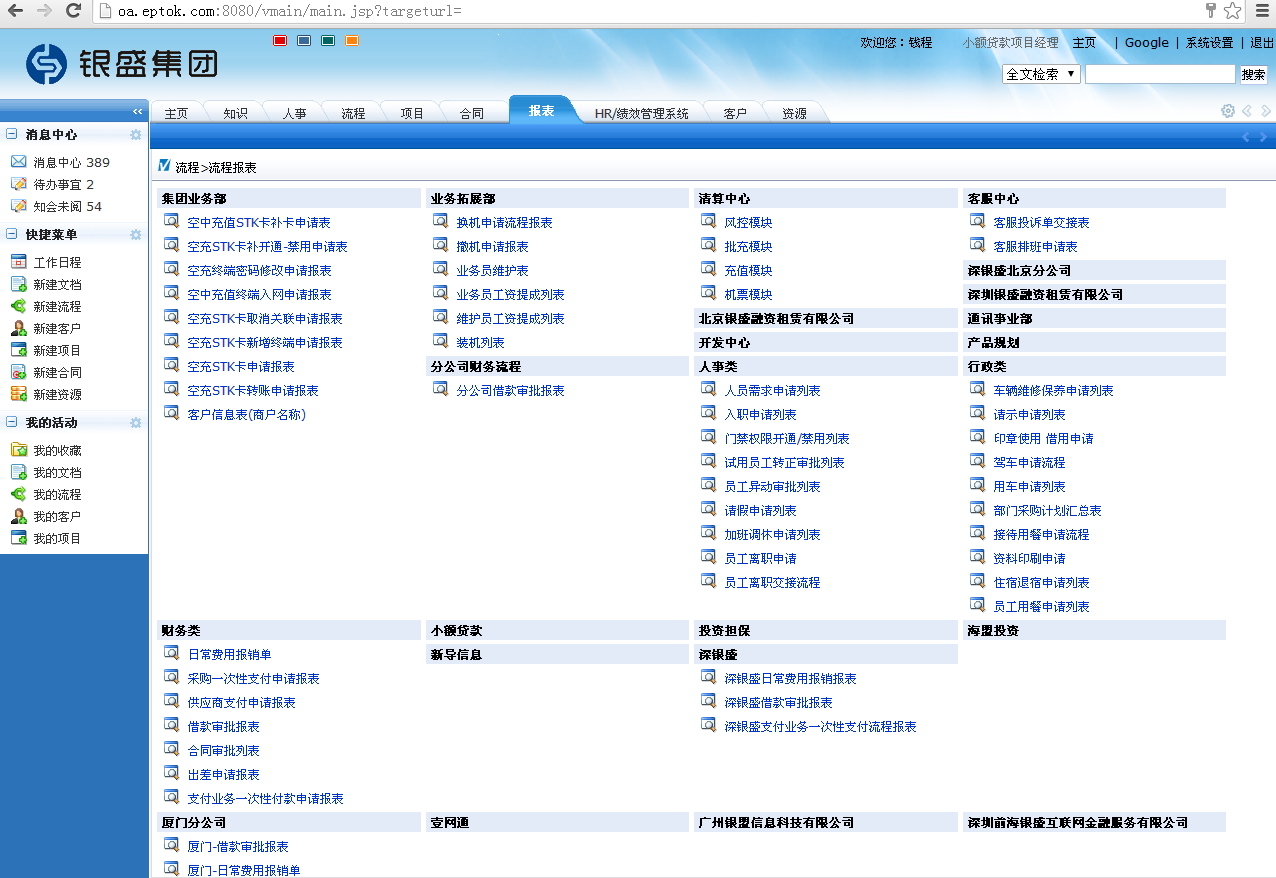Click the 我的项目 icon
Screen dimensions: 1276x878
tap(18, 538)
